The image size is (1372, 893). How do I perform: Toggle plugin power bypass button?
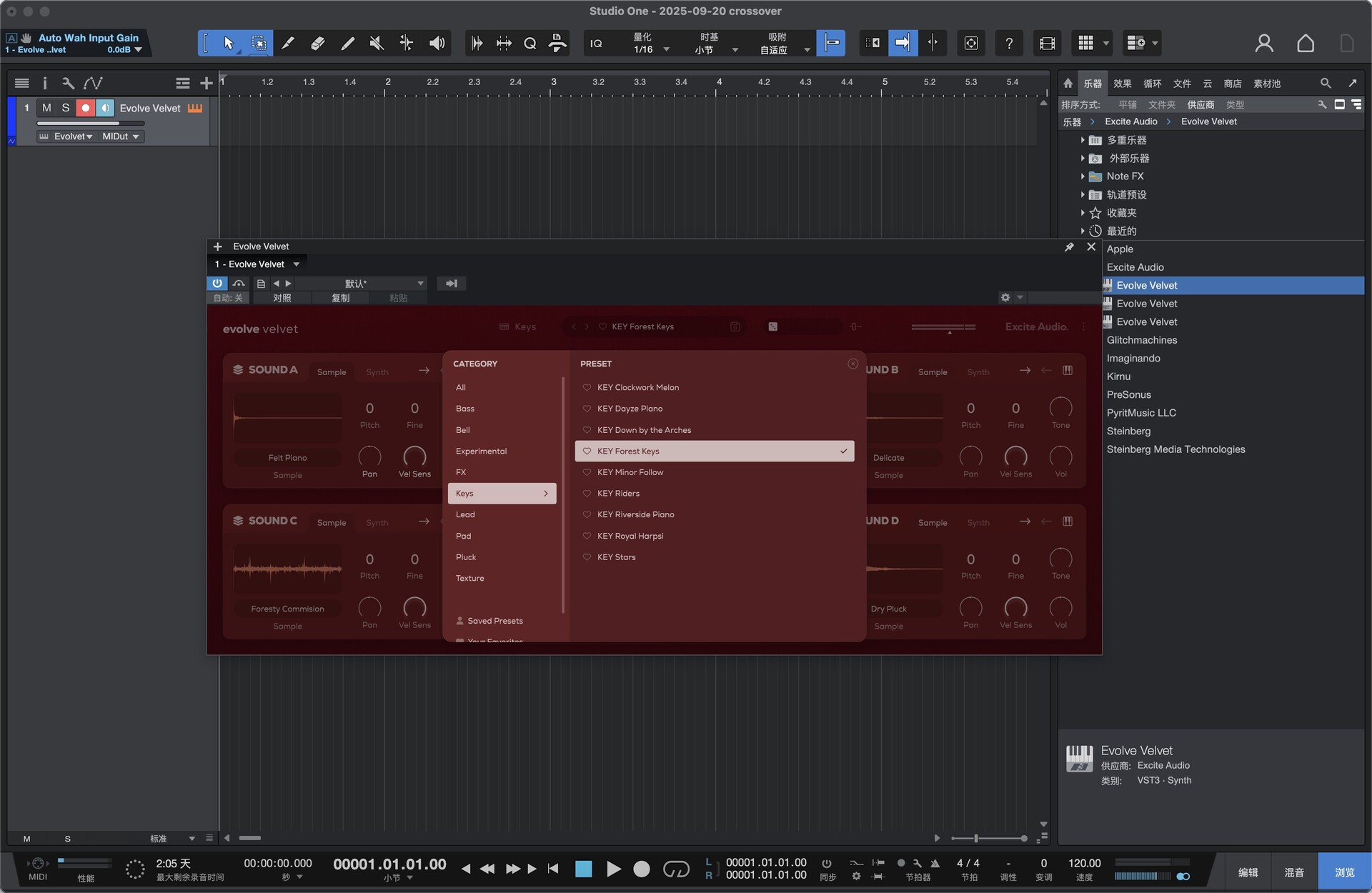[217, 284]
